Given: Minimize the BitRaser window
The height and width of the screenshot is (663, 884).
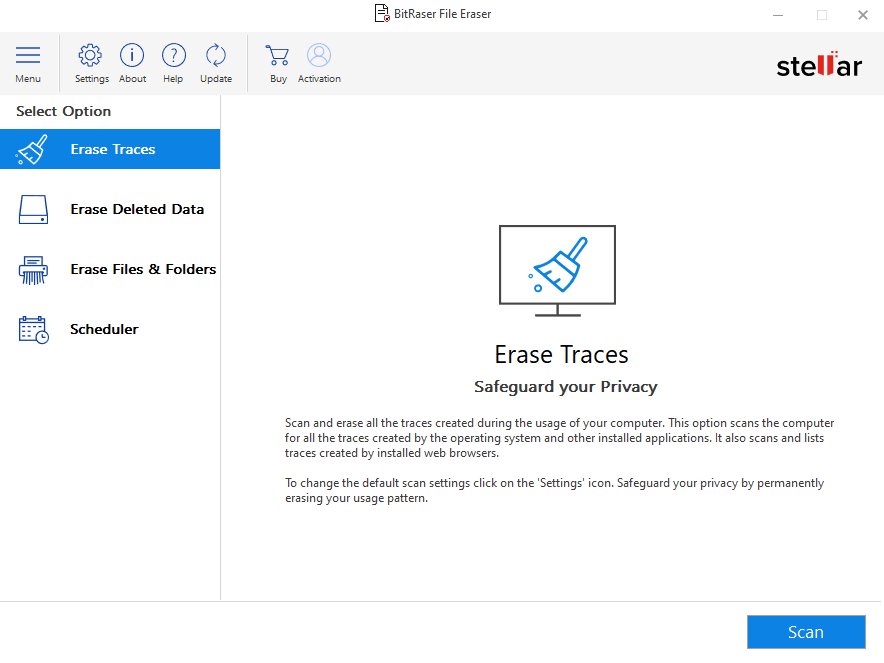Looking at the screenshot, I should point(778,15).
